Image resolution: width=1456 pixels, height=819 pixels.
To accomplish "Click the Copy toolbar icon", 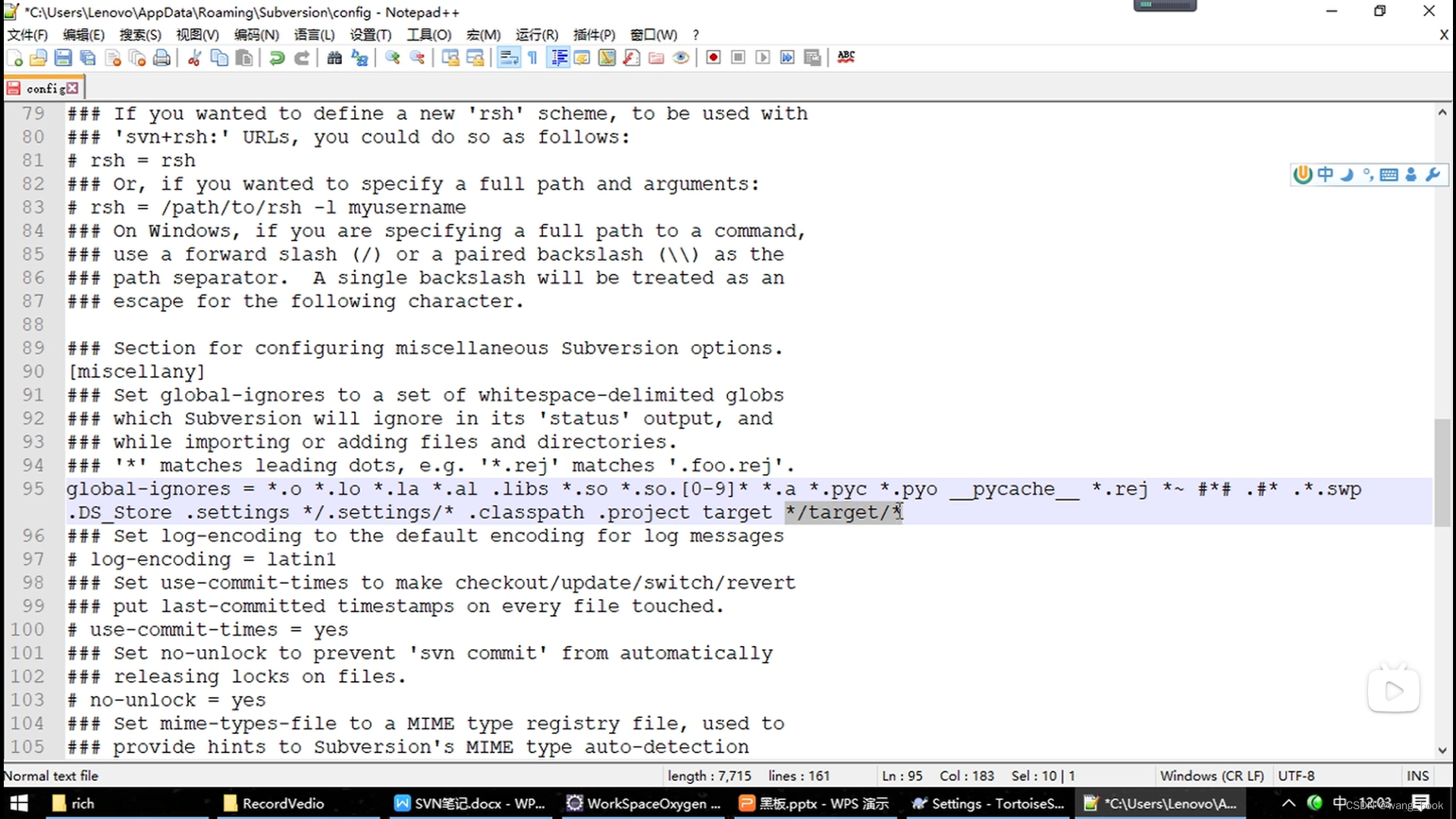I will click(219, 58).
